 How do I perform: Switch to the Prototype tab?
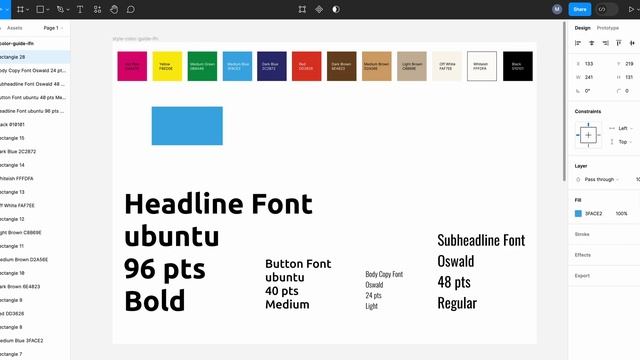pos(608,28)
